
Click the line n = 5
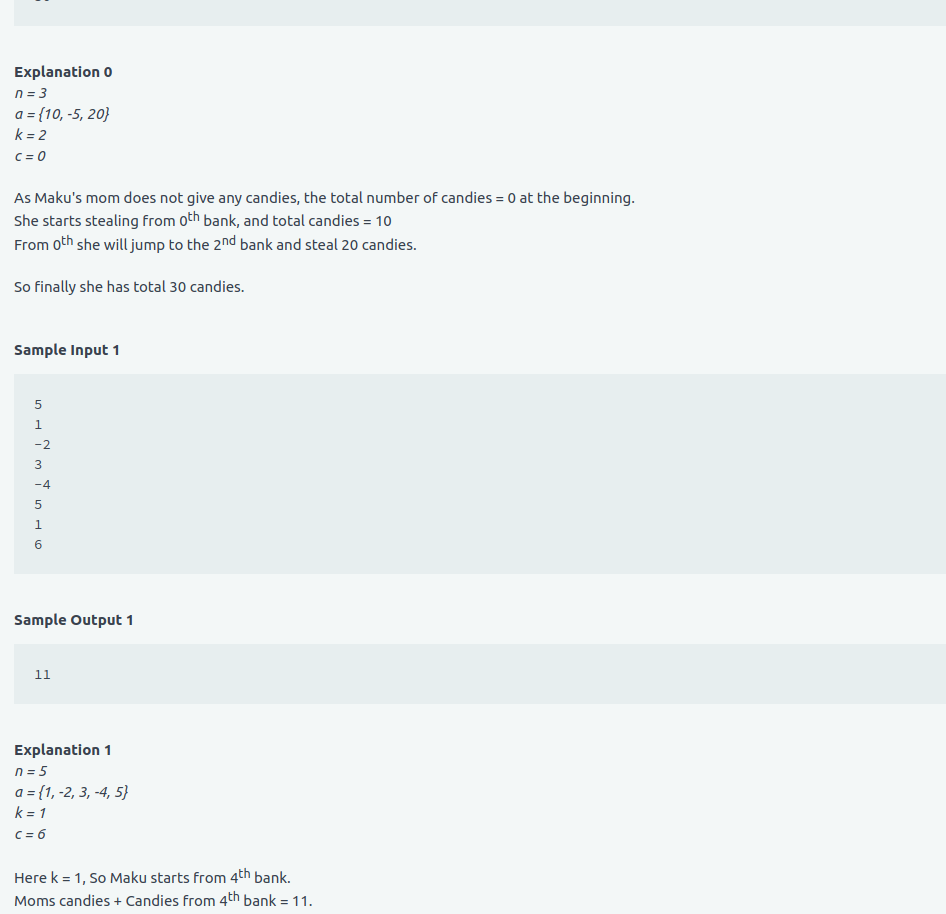31,771
